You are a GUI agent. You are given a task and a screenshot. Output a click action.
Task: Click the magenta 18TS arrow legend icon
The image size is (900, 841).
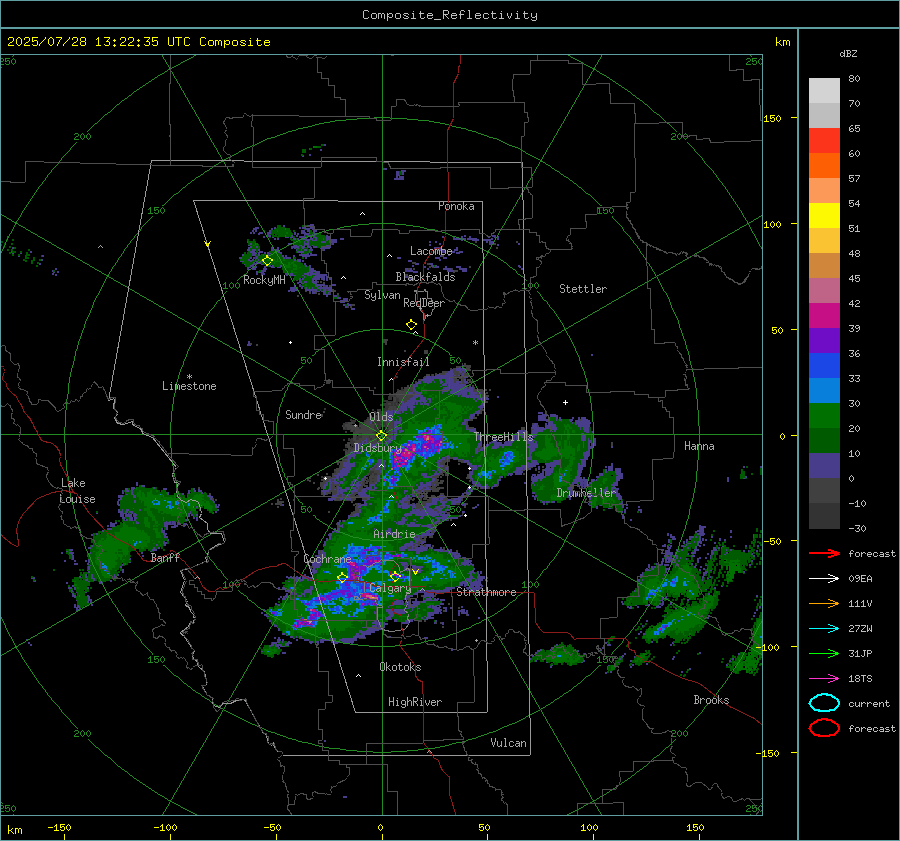coord(824,679)
